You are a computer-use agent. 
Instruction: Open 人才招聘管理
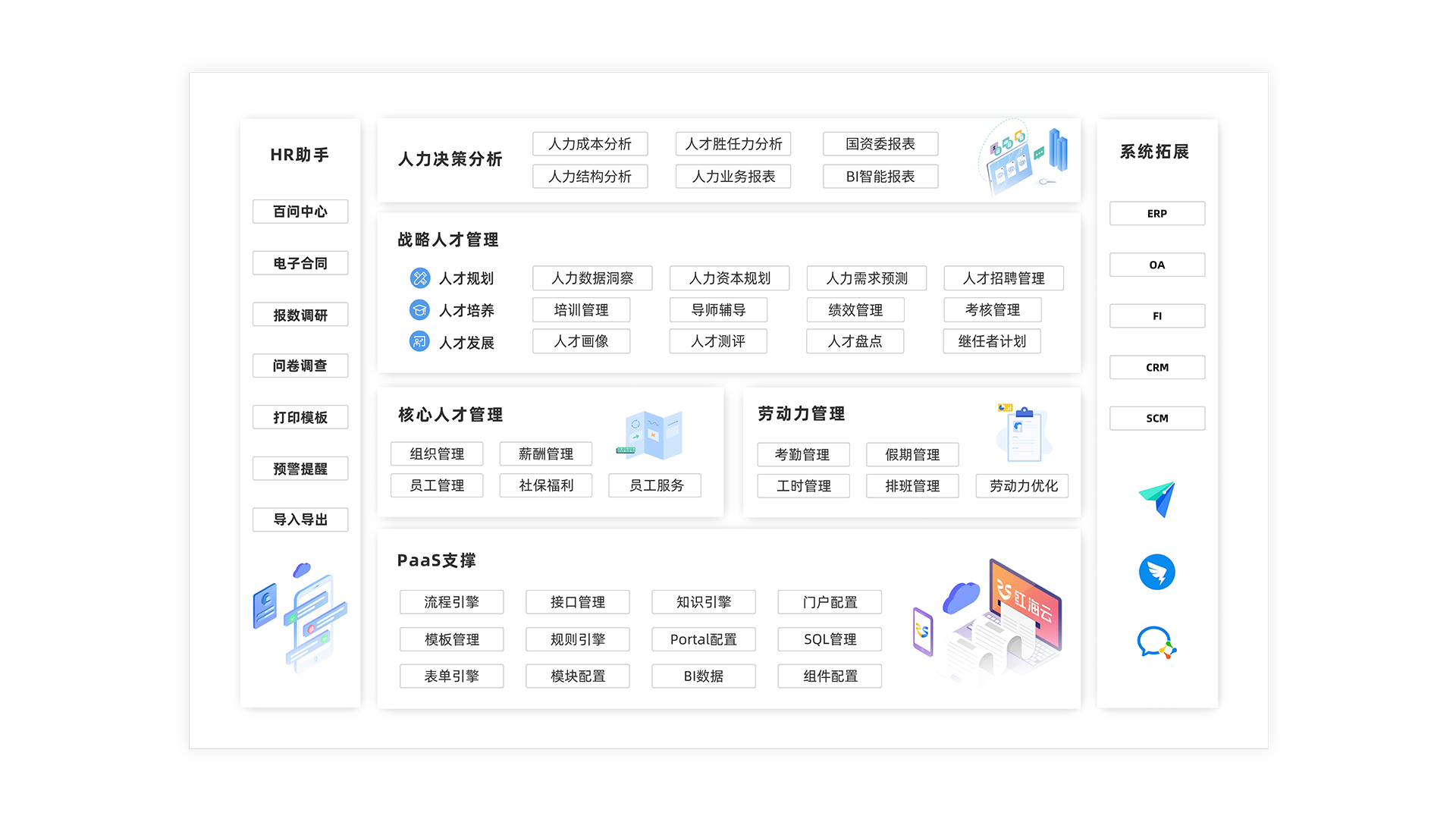tap(1003, 278)
